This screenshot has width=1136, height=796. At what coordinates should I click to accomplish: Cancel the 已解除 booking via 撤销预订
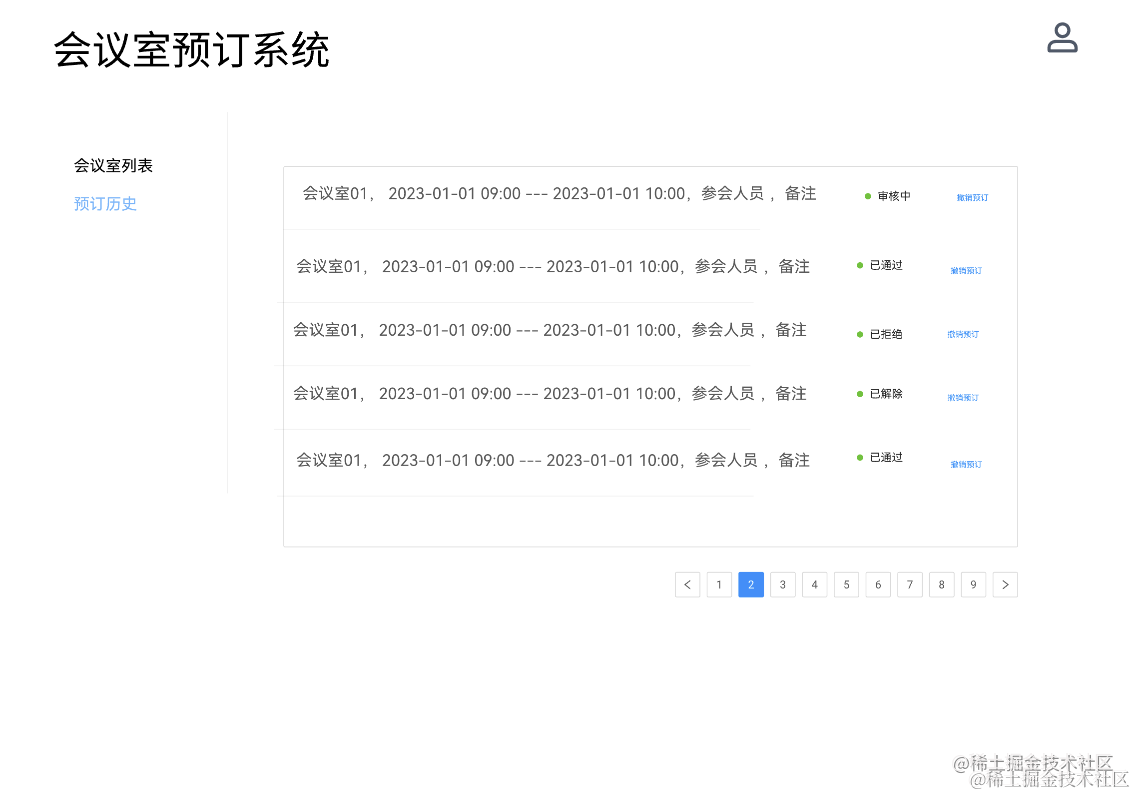tap(963, 398)
